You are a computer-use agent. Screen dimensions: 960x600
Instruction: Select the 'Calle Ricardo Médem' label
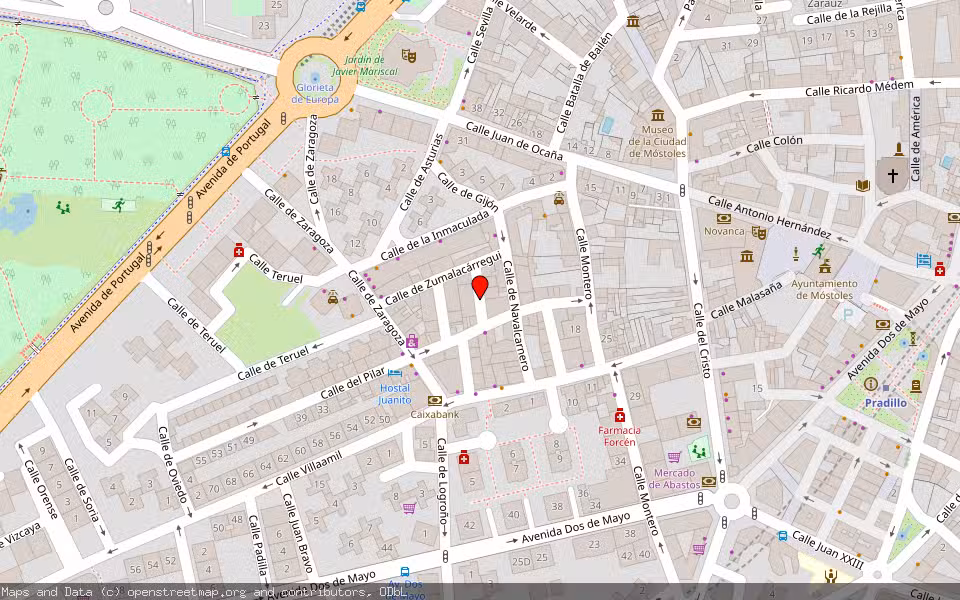[x=859, y=89]
